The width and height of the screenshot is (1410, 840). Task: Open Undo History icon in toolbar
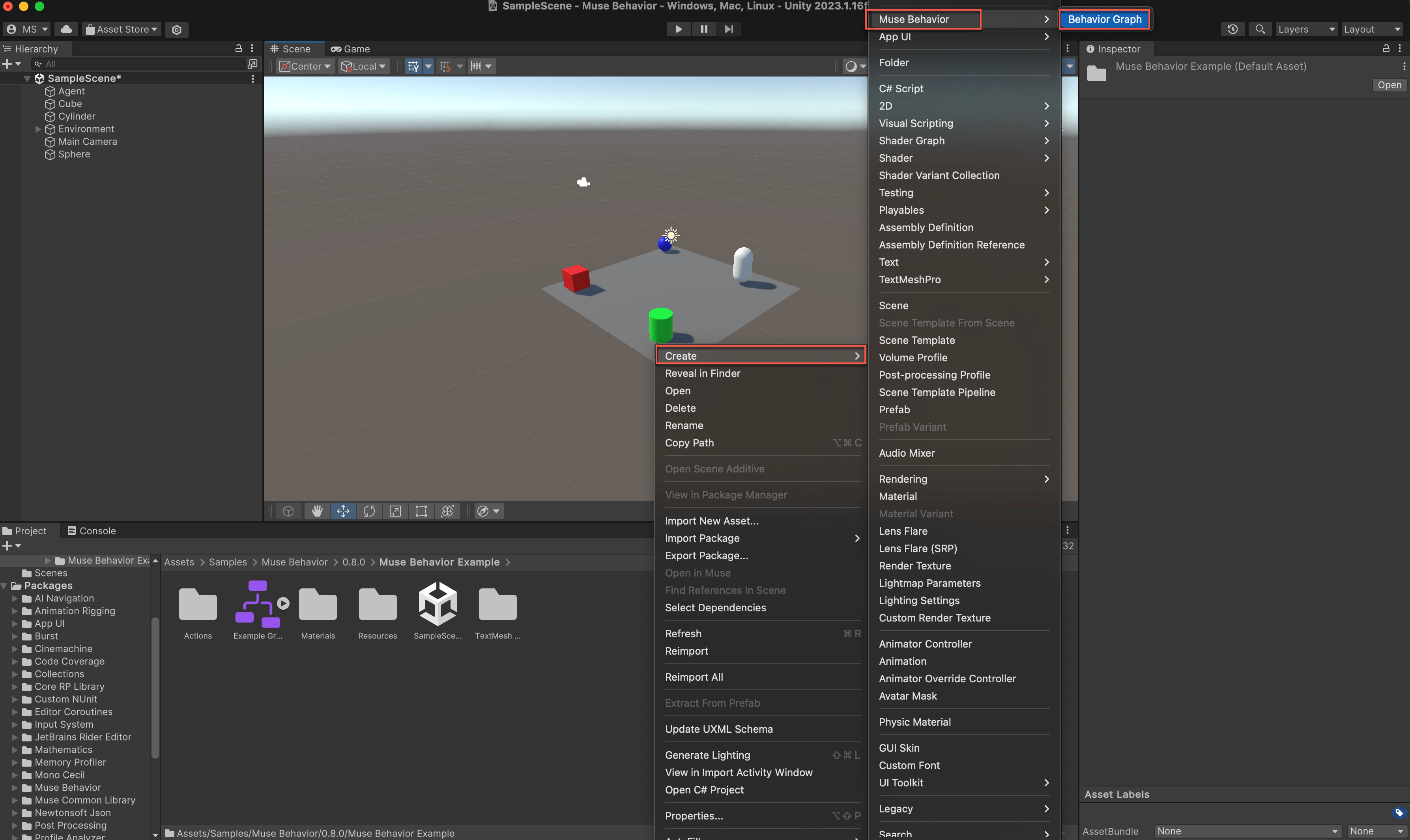(x=1233, y=30)
